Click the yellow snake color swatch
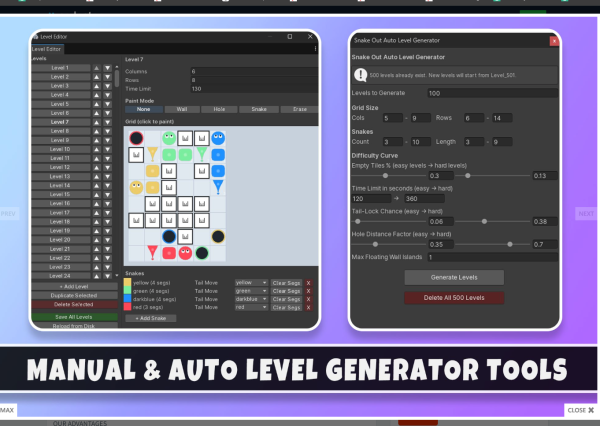600x426 pixels. coord(127,283)
